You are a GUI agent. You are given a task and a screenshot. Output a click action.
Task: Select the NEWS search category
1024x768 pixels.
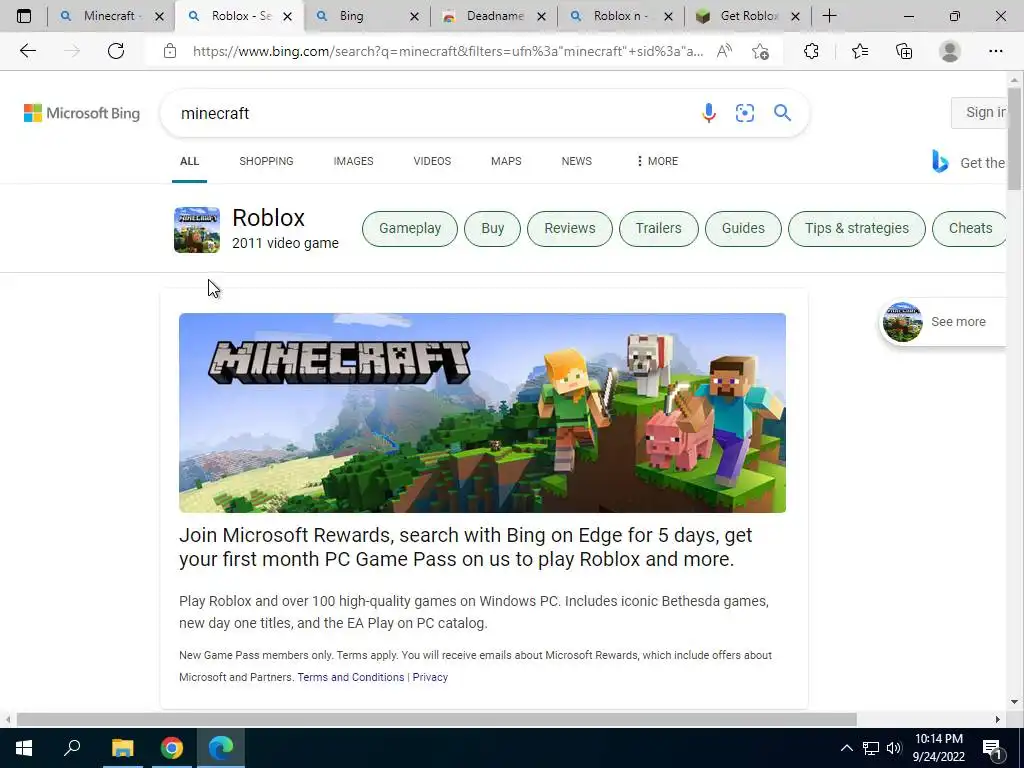click(x=577, y=161)
